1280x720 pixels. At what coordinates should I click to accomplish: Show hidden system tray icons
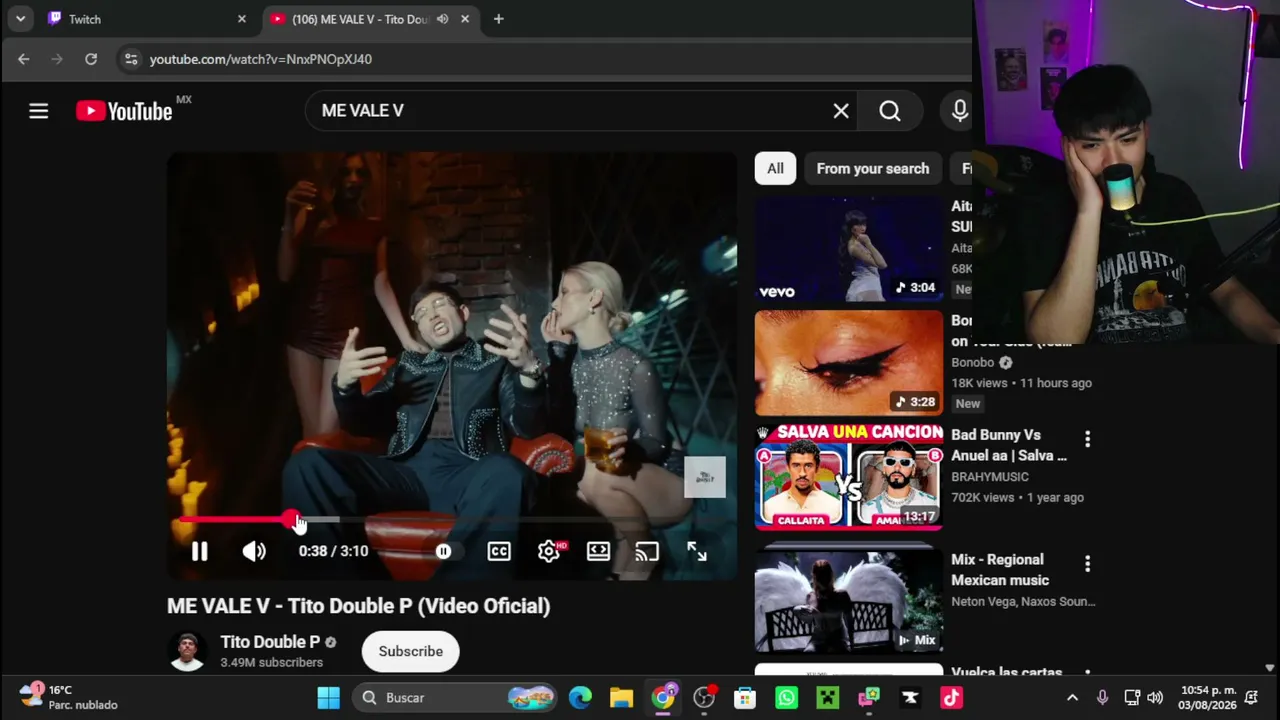tap(1072, 698)
